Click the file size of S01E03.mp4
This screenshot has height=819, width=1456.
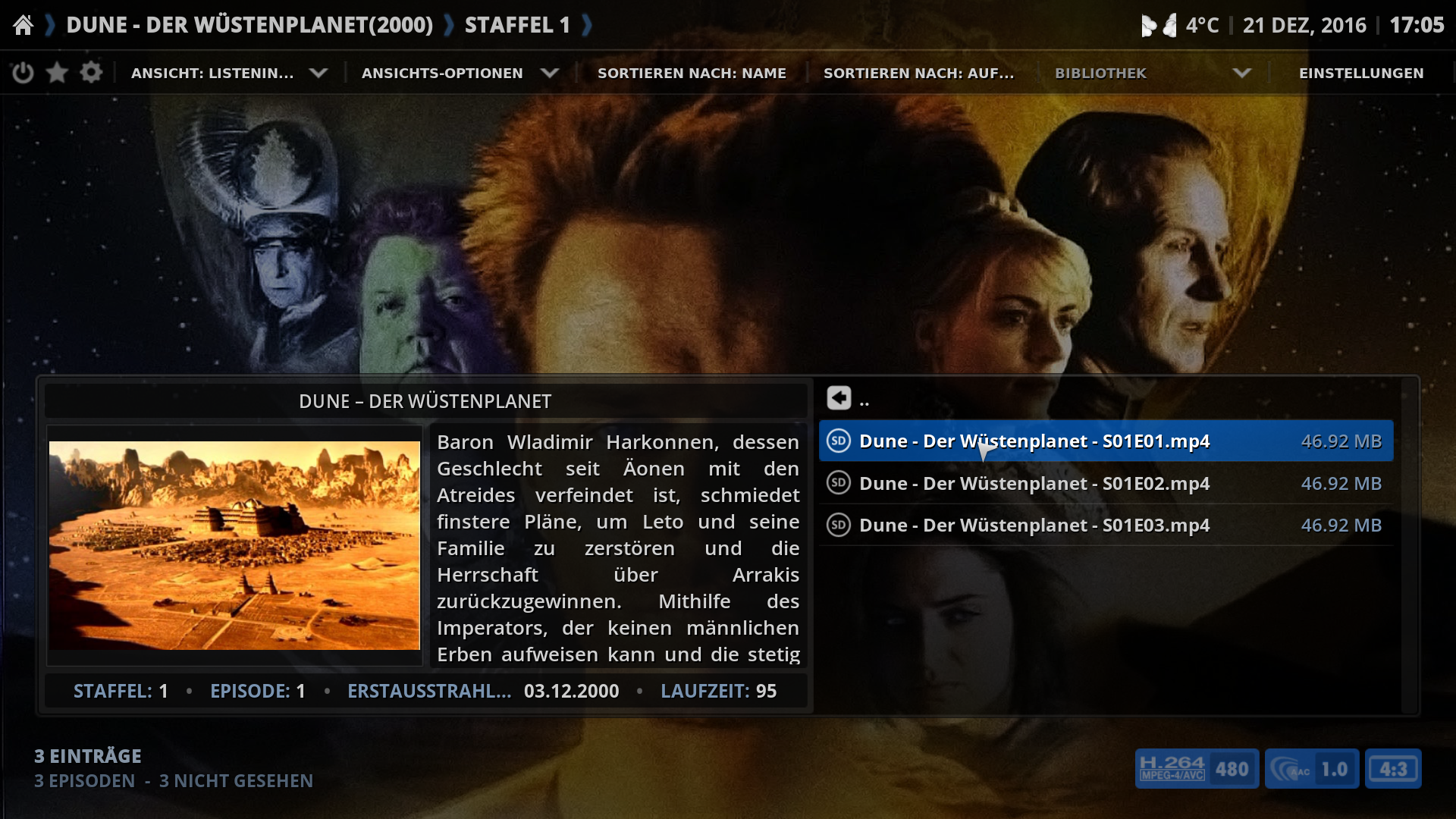(x=1341, y=525)
